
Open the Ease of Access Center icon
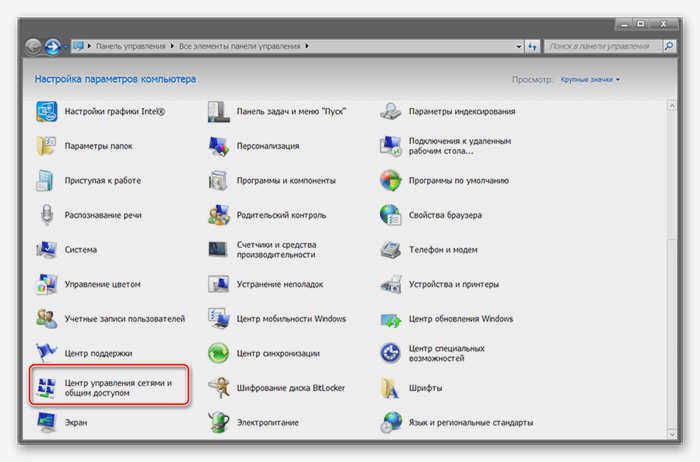click(x=391, y=353)
